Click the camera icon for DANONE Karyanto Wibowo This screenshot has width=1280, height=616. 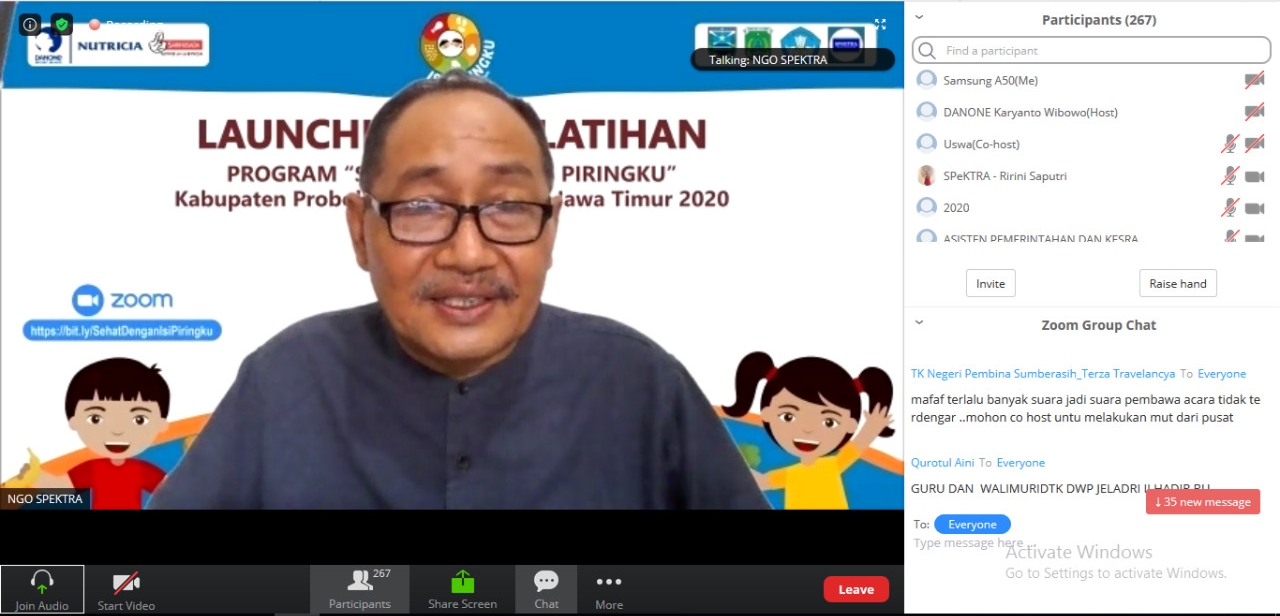click(1254, 112)
